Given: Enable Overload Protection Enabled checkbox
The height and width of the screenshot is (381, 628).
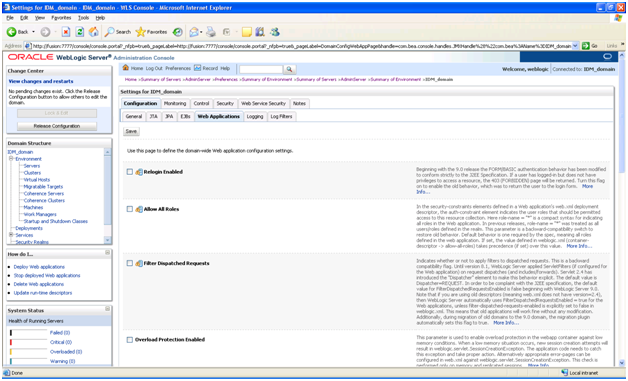Looking at the screenshot, I should point(129,340).
